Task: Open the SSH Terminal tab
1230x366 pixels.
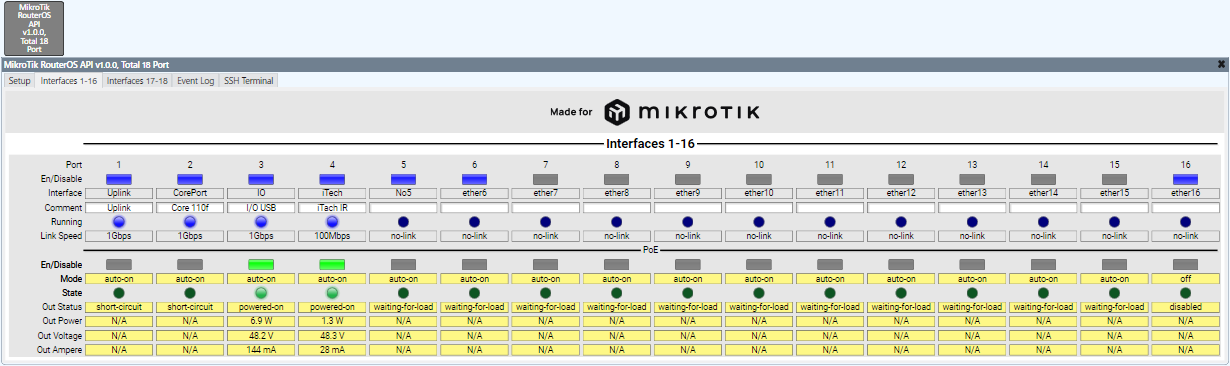Action: pos(249,81)
